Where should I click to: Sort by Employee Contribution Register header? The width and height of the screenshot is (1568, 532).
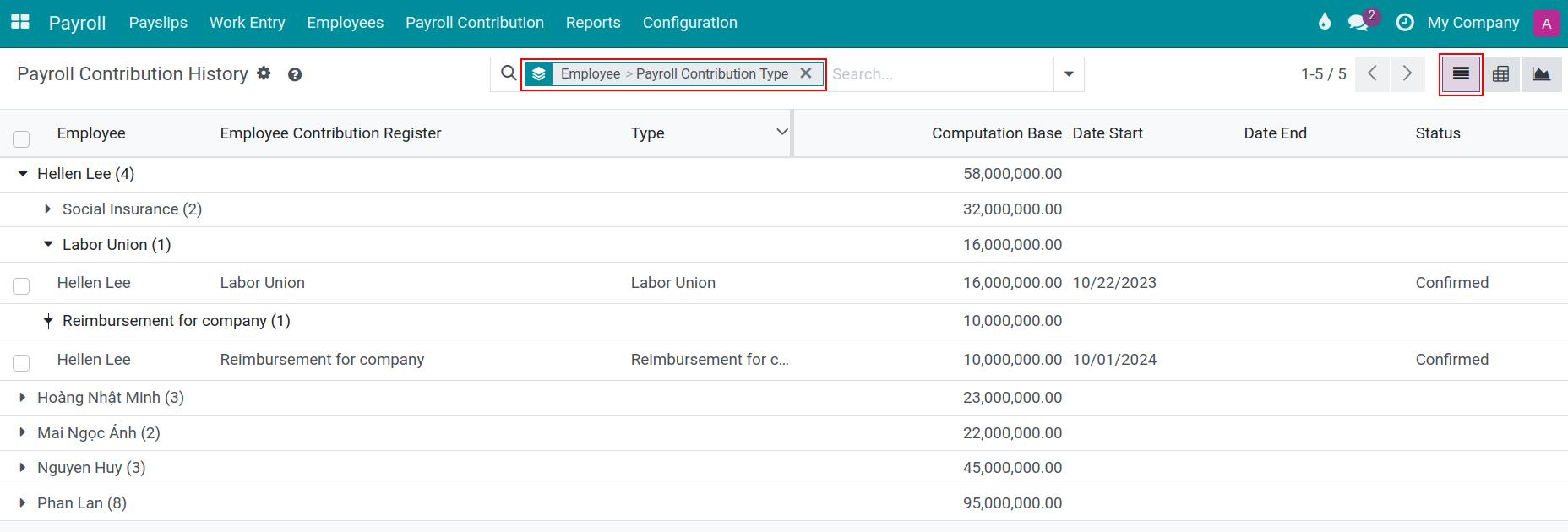click(x=331, y=133)
